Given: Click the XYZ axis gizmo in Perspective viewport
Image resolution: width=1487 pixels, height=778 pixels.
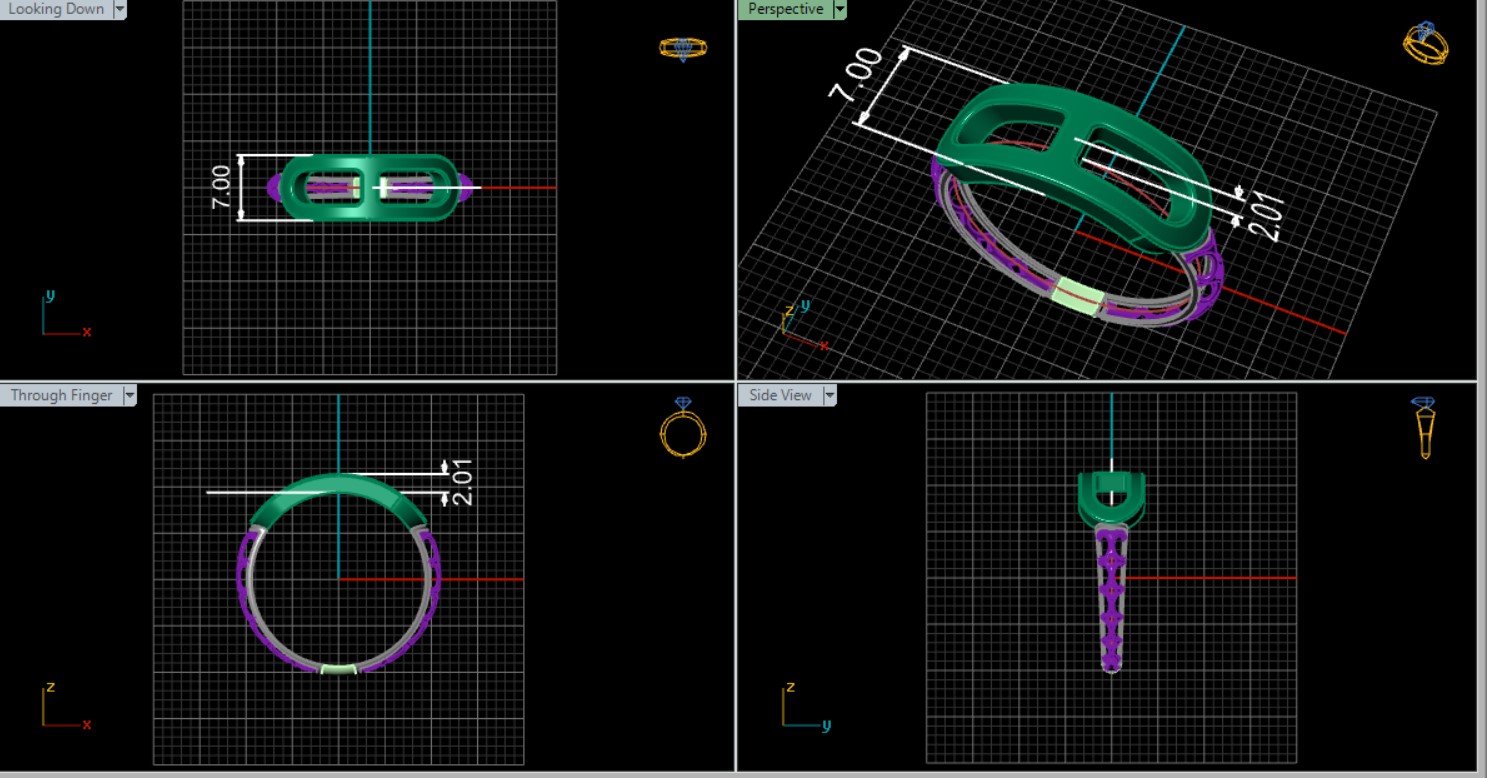Looking at the screenshot, I should 799,324.
